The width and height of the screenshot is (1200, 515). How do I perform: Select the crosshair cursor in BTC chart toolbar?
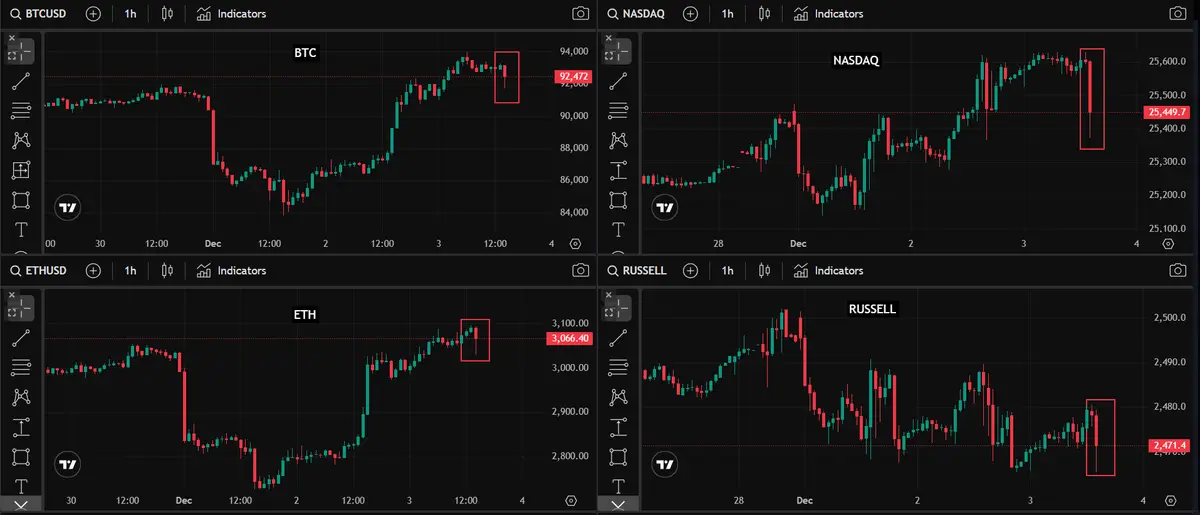pyautogui.click(x=22, y=53)
